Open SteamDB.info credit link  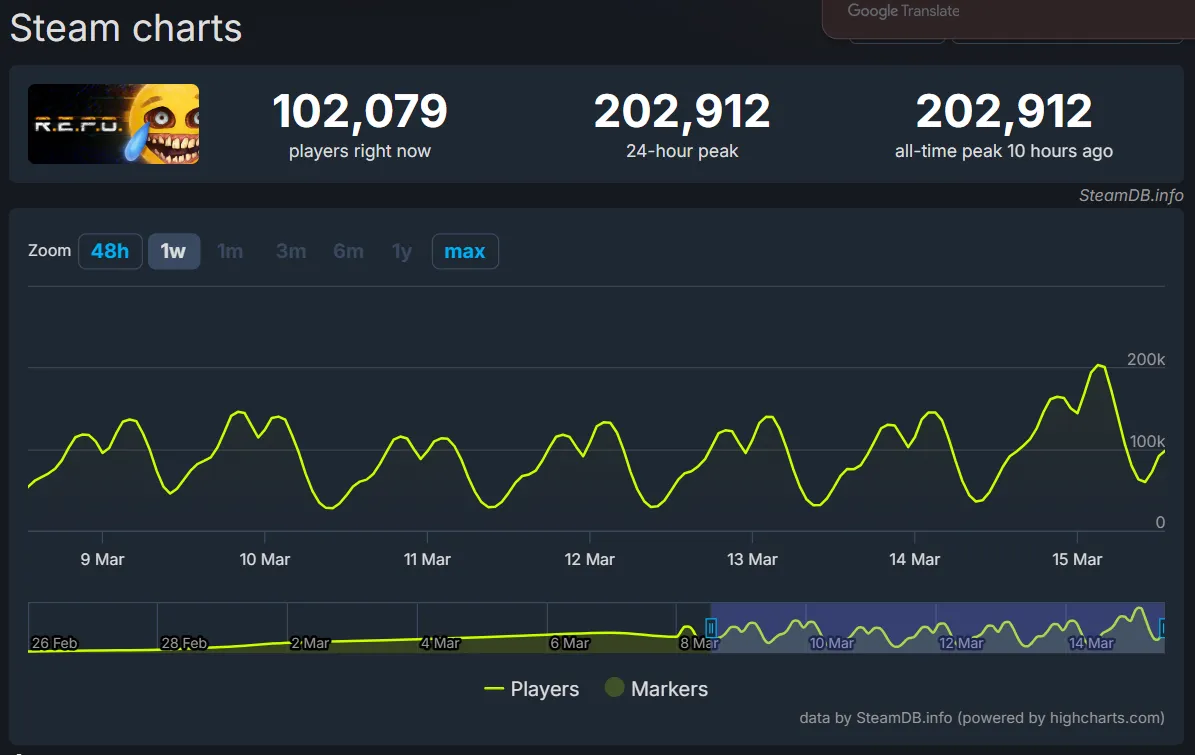point(1131,196)
